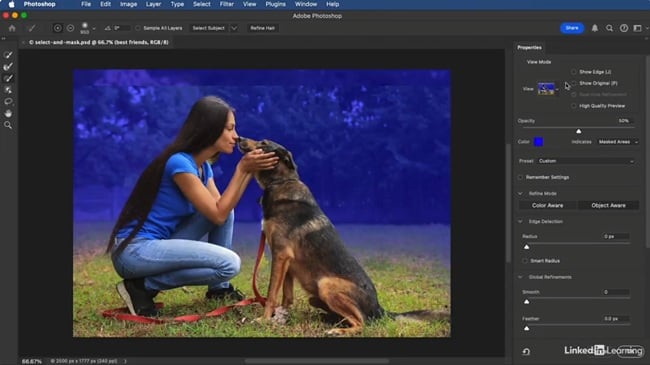Image resolution: width=650 pixels, height=365 pixels.
Task: Open the Window menu
Action: pos(306,4)
